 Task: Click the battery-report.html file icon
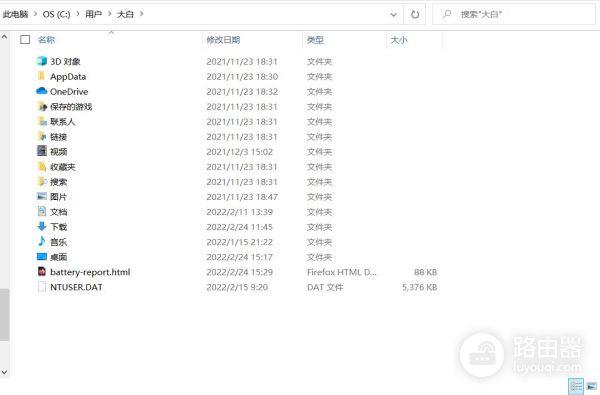point(42,272)
